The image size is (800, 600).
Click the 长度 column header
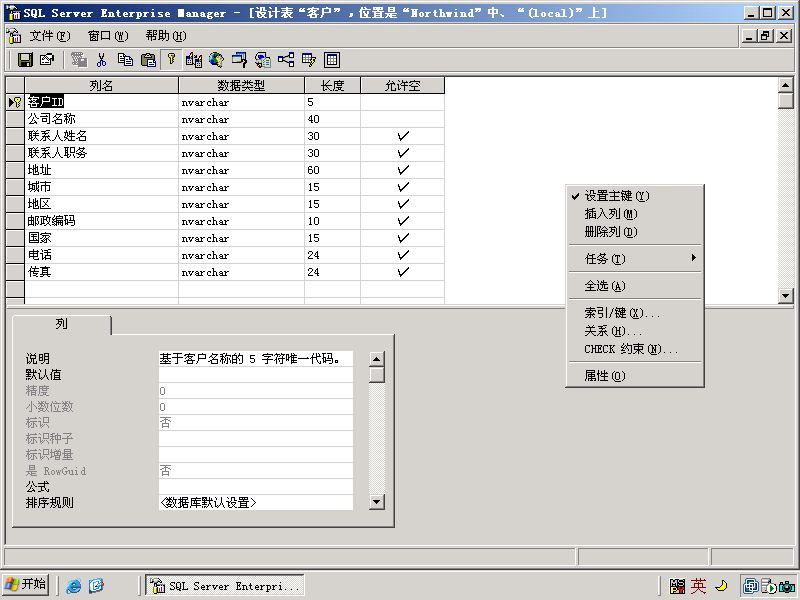click(x=332, y=85)
